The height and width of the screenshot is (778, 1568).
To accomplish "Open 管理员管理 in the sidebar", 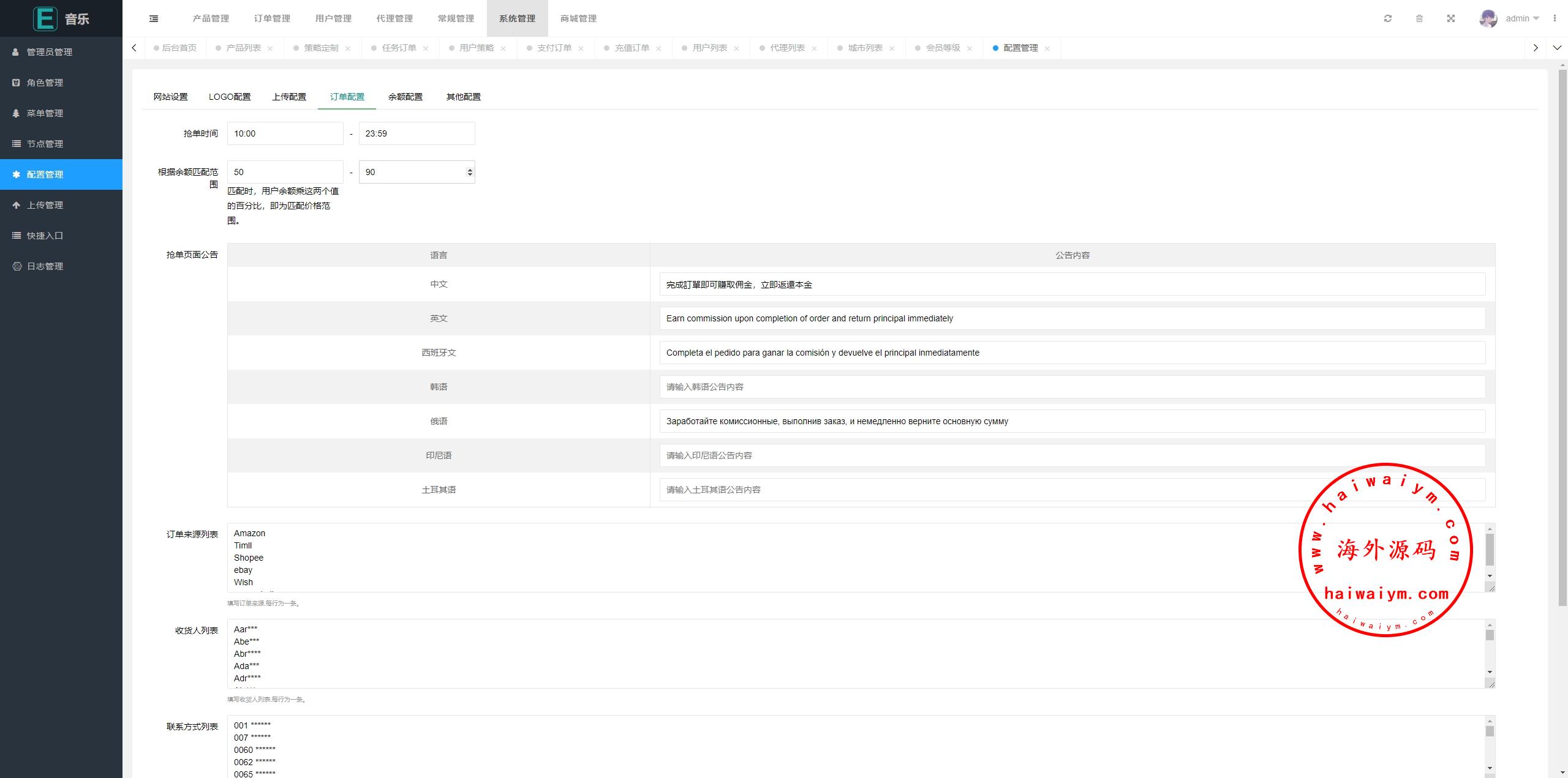I will [49, 52].
